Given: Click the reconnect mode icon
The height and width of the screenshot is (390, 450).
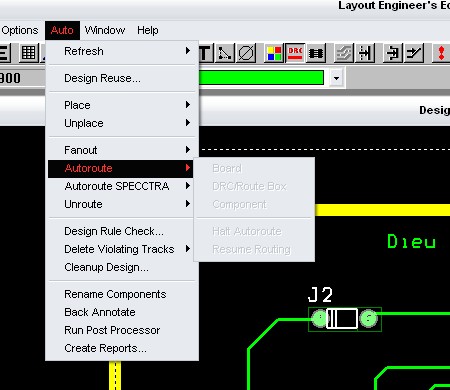Looking at the screenshot, I should (316, 53).
